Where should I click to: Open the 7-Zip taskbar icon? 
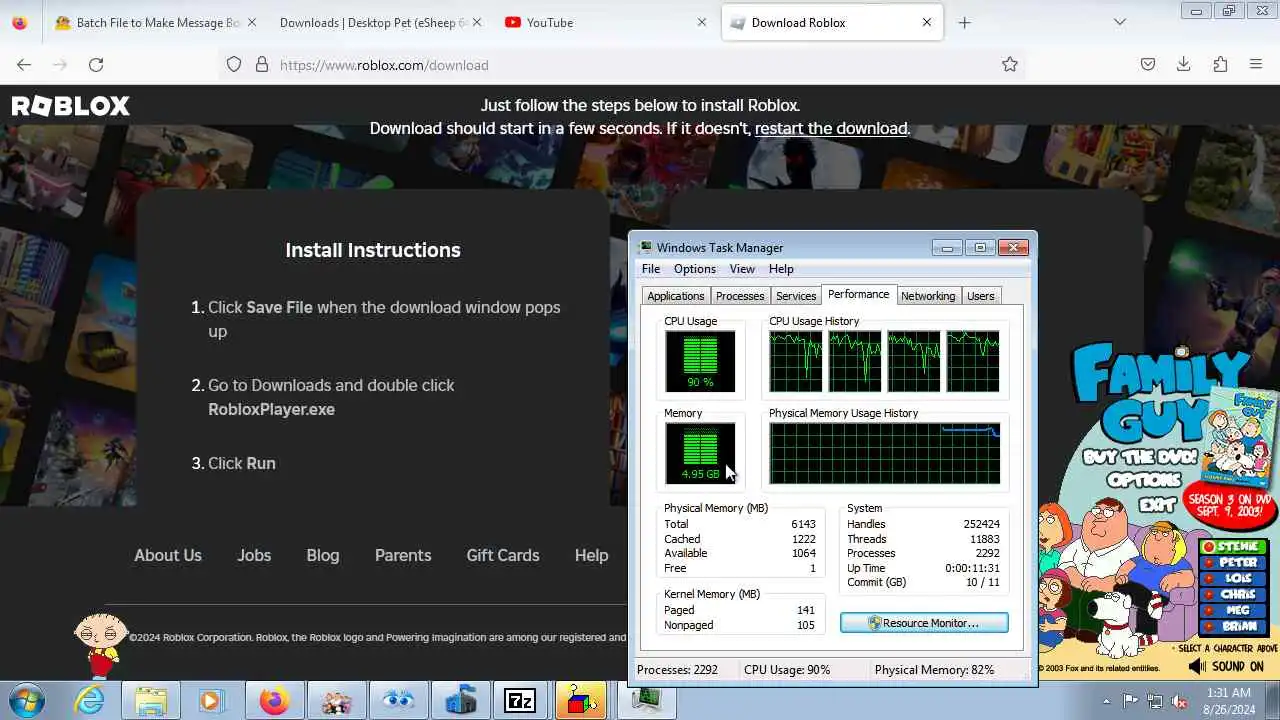pos(520,701)
